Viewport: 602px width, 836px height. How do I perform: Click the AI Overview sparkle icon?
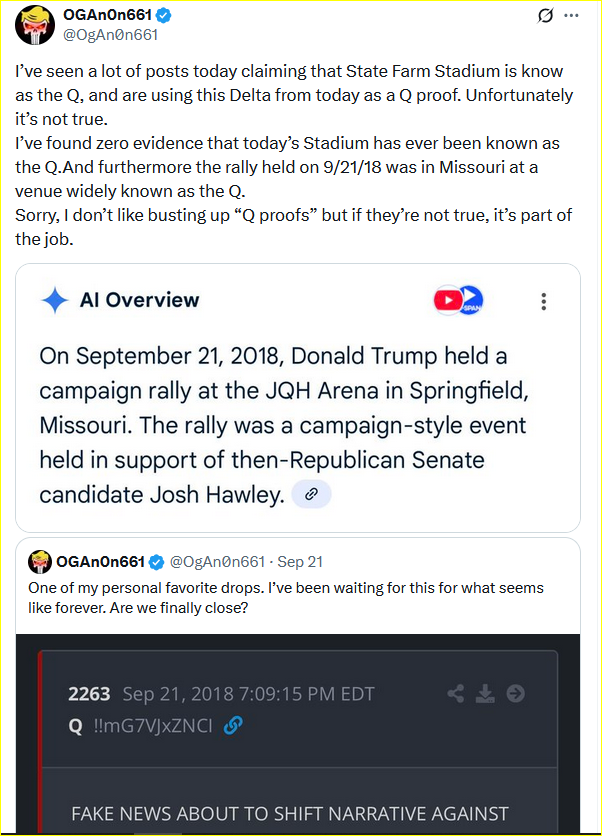55,300
